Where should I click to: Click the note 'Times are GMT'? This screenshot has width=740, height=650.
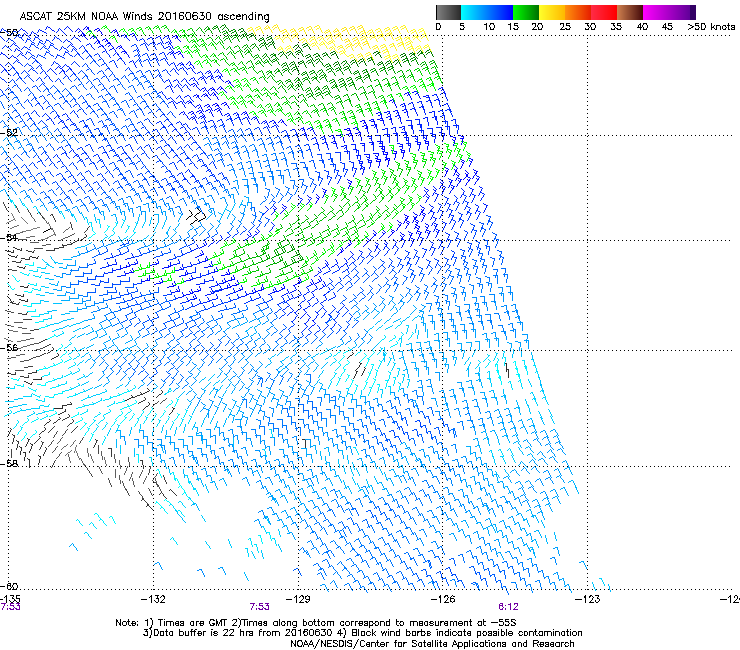(195, 623)
